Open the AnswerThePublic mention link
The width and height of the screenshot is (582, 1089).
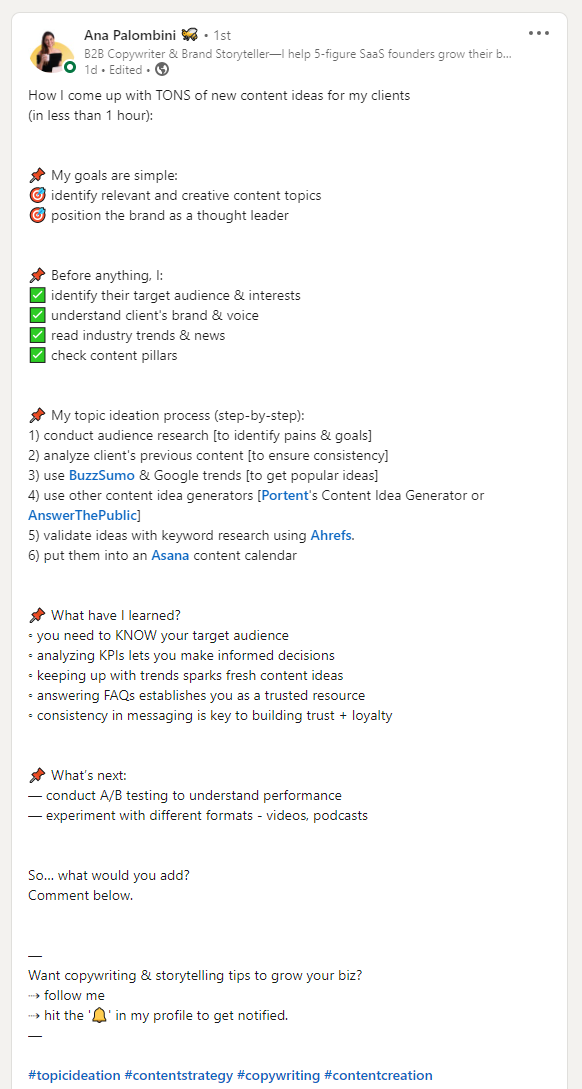pos(83,515)
